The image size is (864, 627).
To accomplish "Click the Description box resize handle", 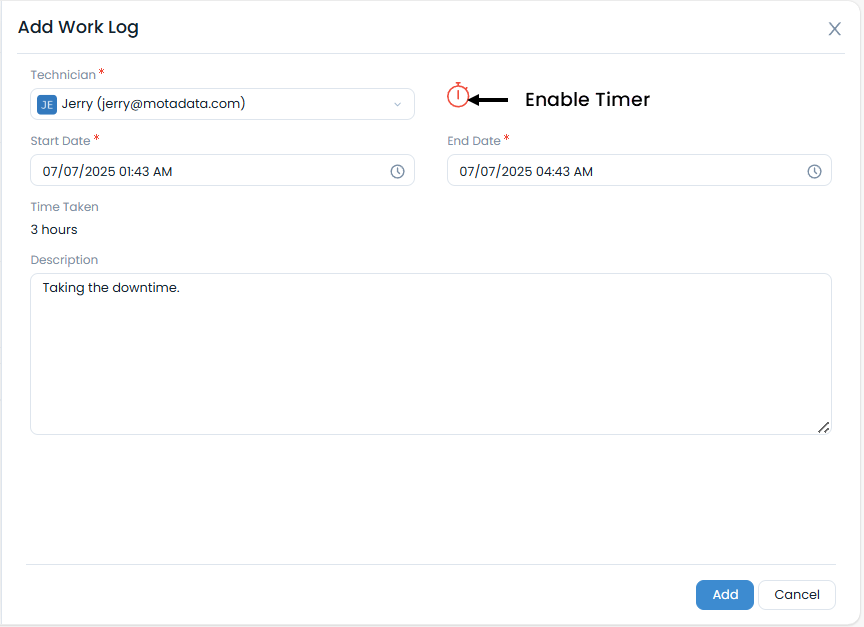I will (823, 427).
